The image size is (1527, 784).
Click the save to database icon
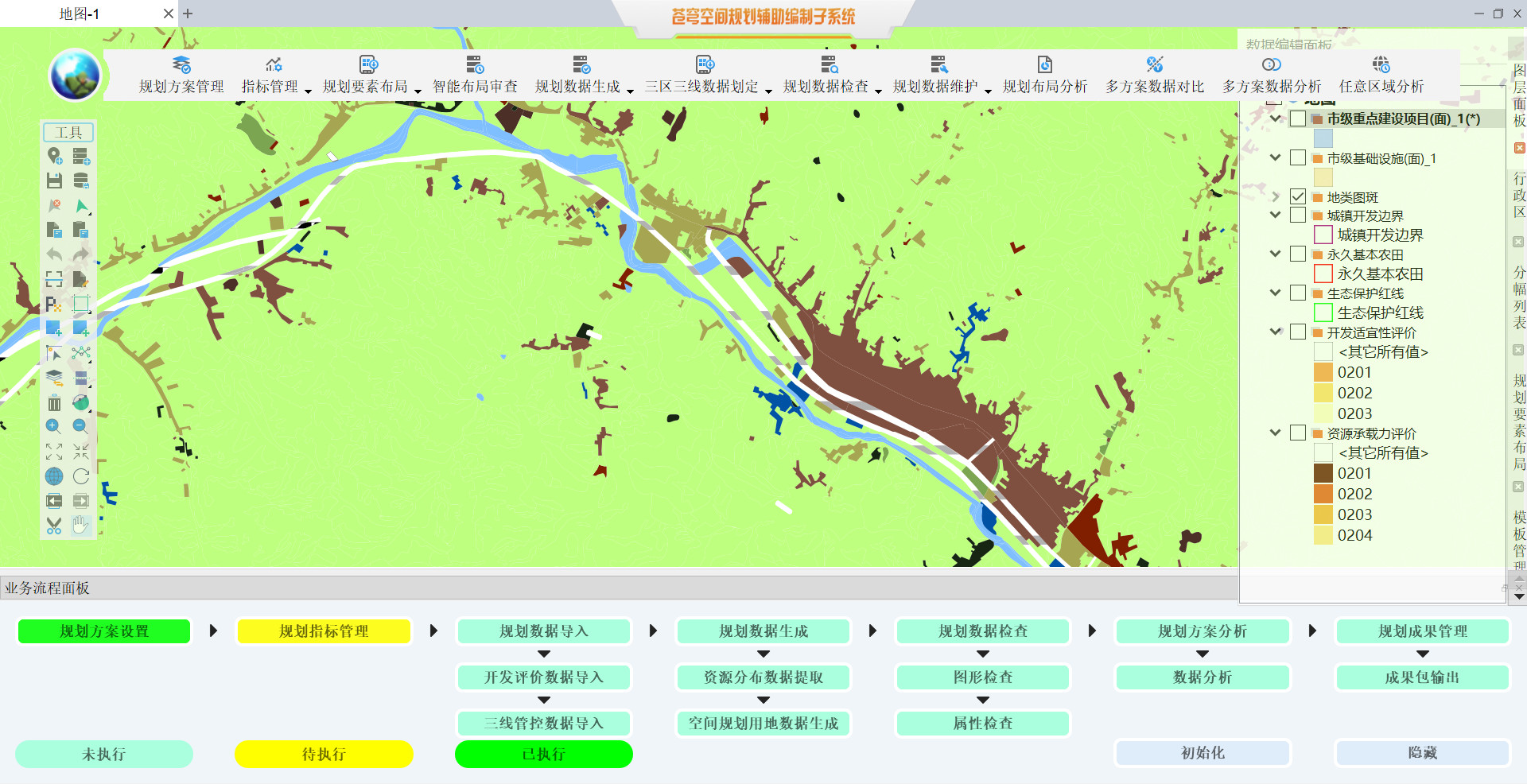pyautogui.click(x=81, y=180)
